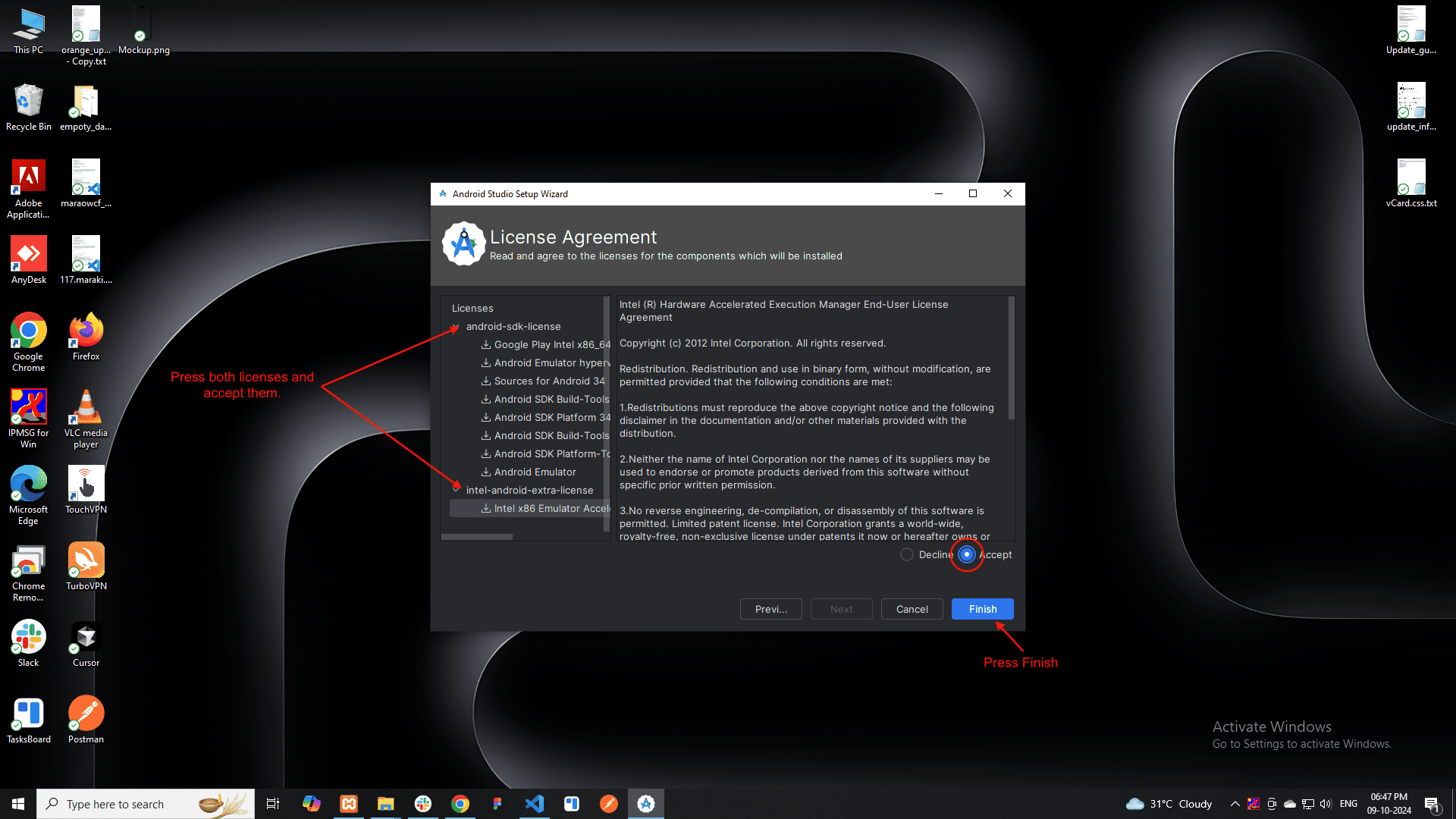Select the Accept radio button
This screenshot has width=1456, height=819.
[x=967, y=554]
